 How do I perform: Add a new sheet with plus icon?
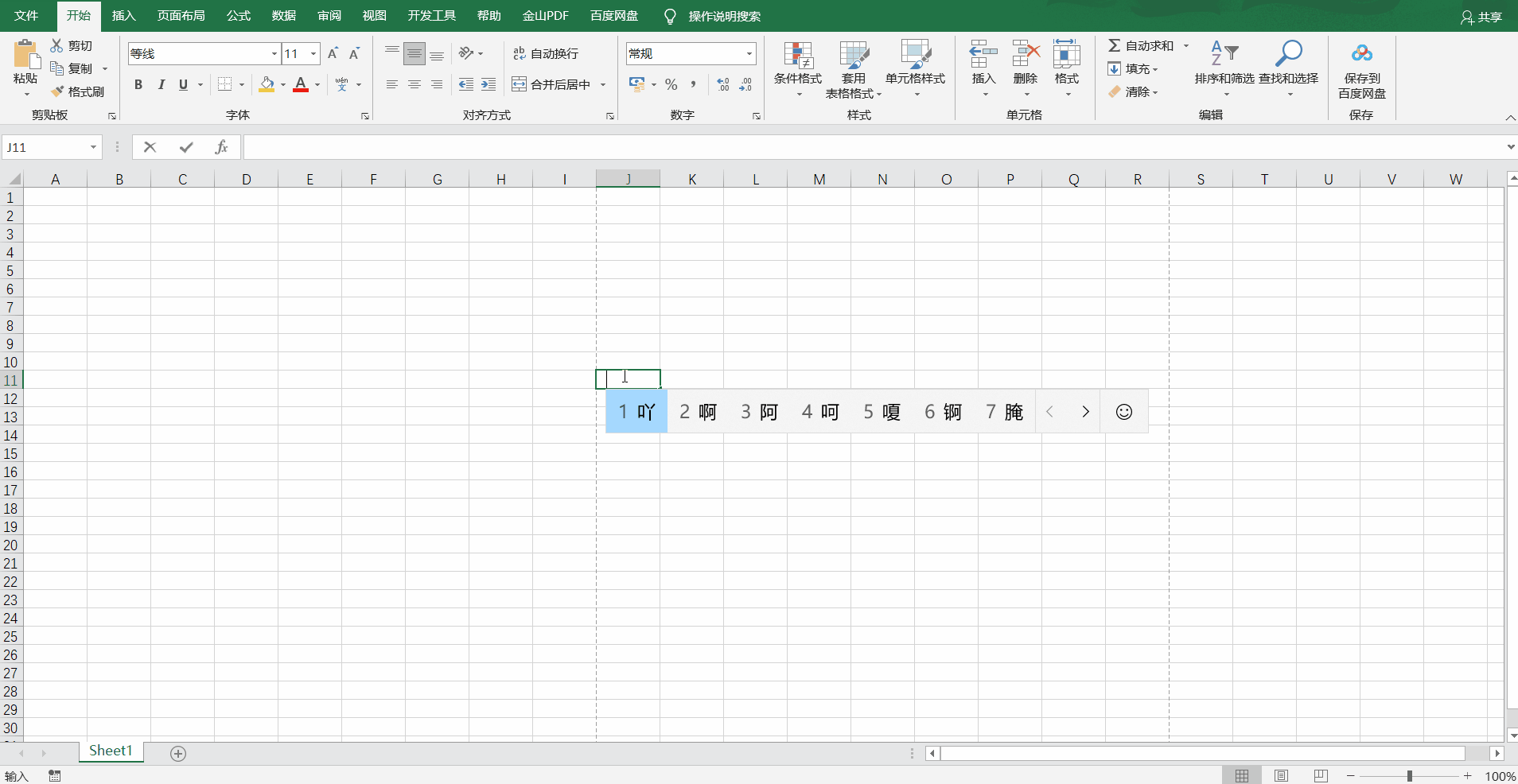(178, 754)
